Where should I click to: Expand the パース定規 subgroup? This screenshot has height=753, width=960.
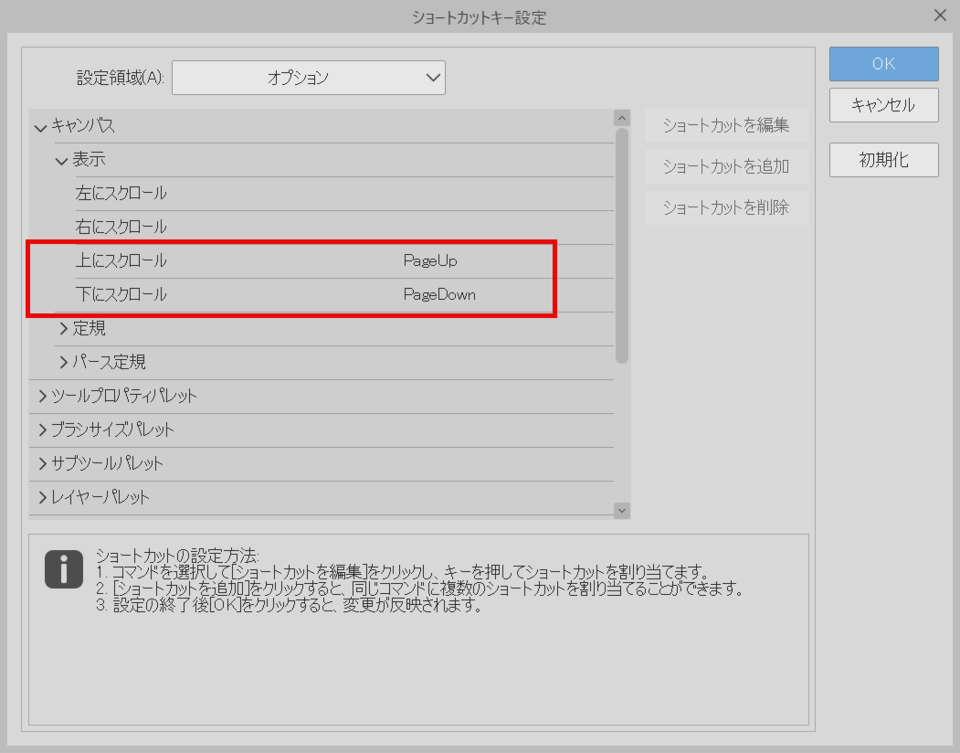click(x=63, y=362)
